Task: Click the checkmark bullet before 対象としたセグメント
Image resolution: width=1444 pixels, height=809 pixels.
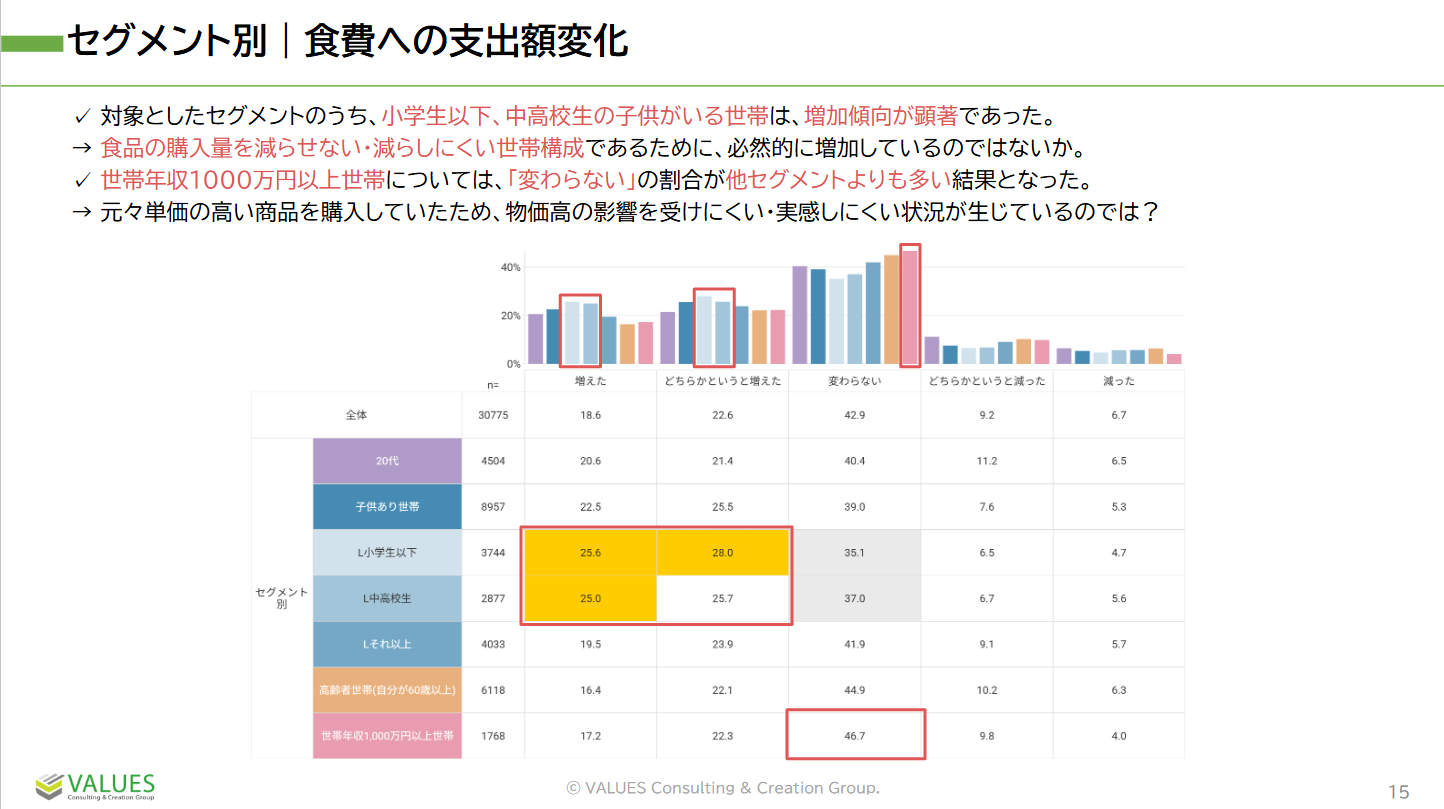Action: coord(83,116)
